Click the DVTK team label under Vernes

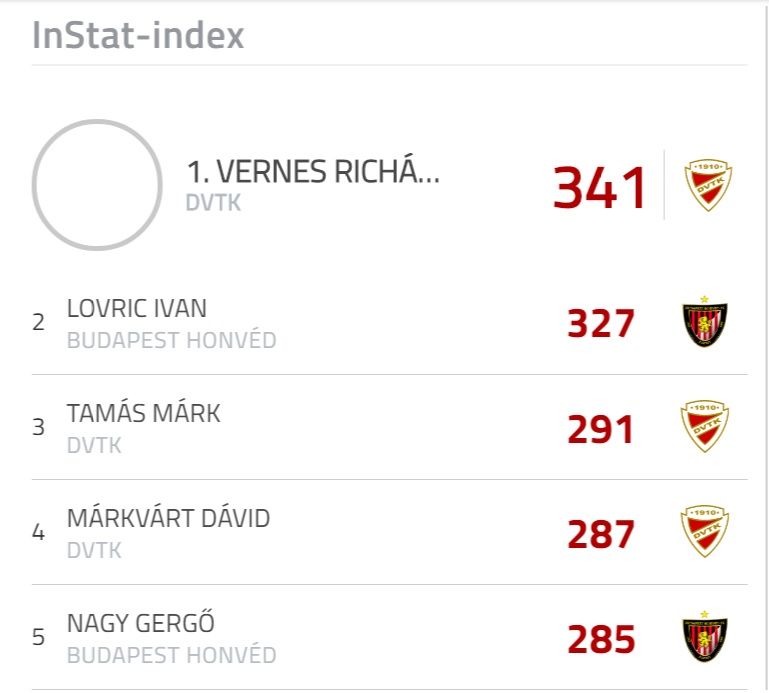[213, 203]
